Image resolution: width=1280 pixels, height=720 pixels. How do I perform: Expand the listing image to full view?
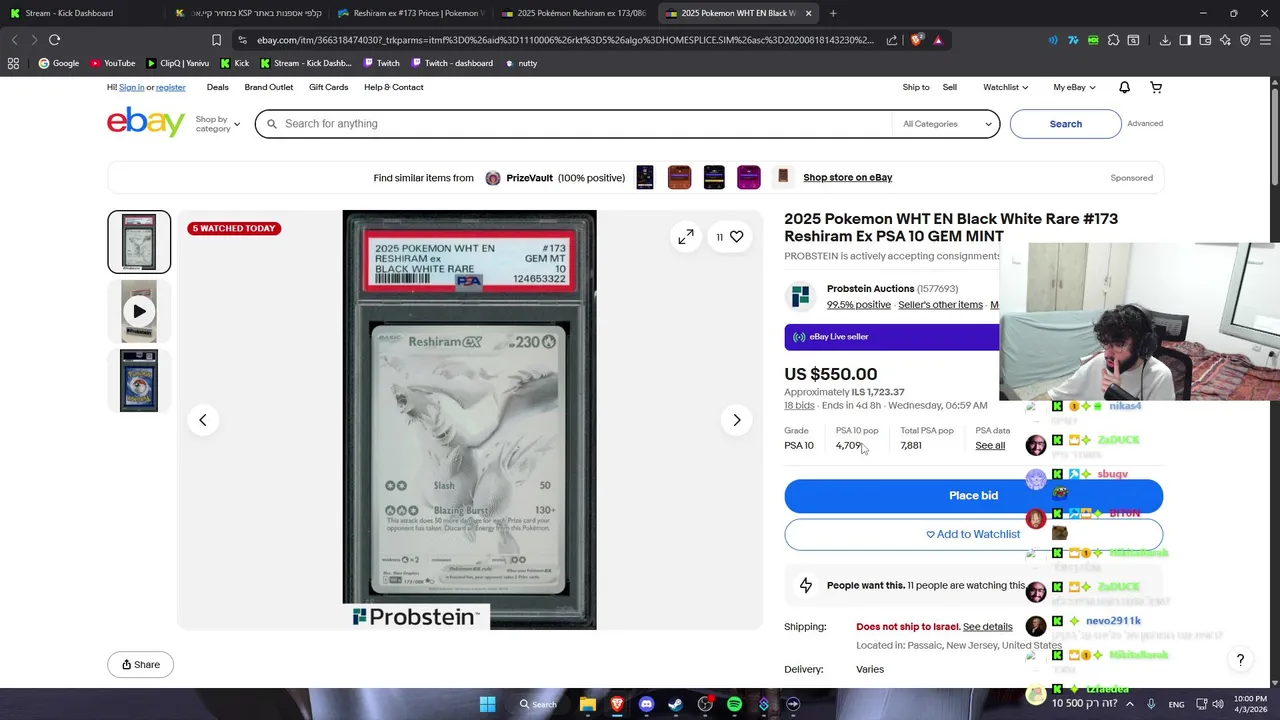pyautogui.click(x=685, y=237)
